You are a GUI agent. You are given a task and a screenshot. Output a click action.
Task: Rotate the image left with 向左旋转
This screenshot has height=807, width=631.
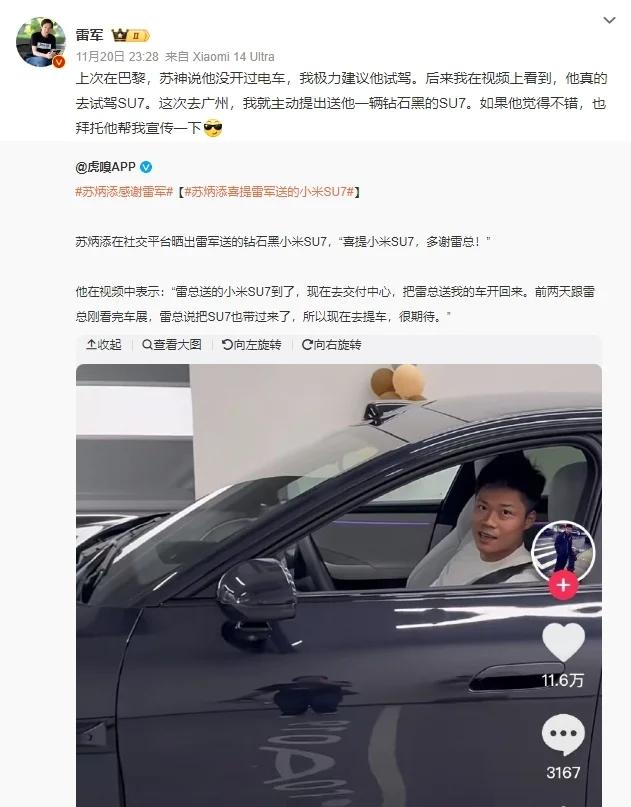tap(251, 344)
